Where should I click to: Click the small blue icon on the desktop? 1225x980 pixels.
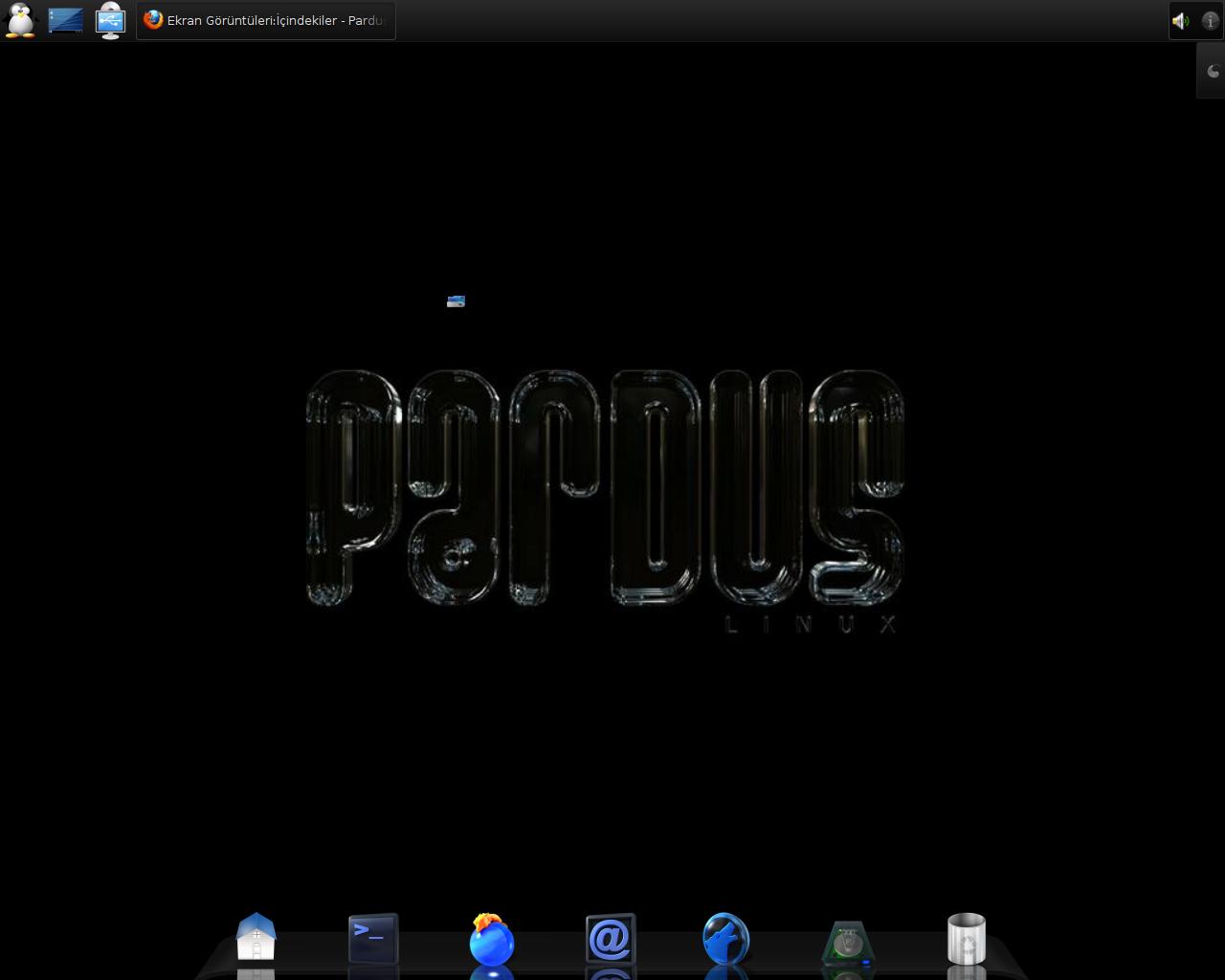456,301
